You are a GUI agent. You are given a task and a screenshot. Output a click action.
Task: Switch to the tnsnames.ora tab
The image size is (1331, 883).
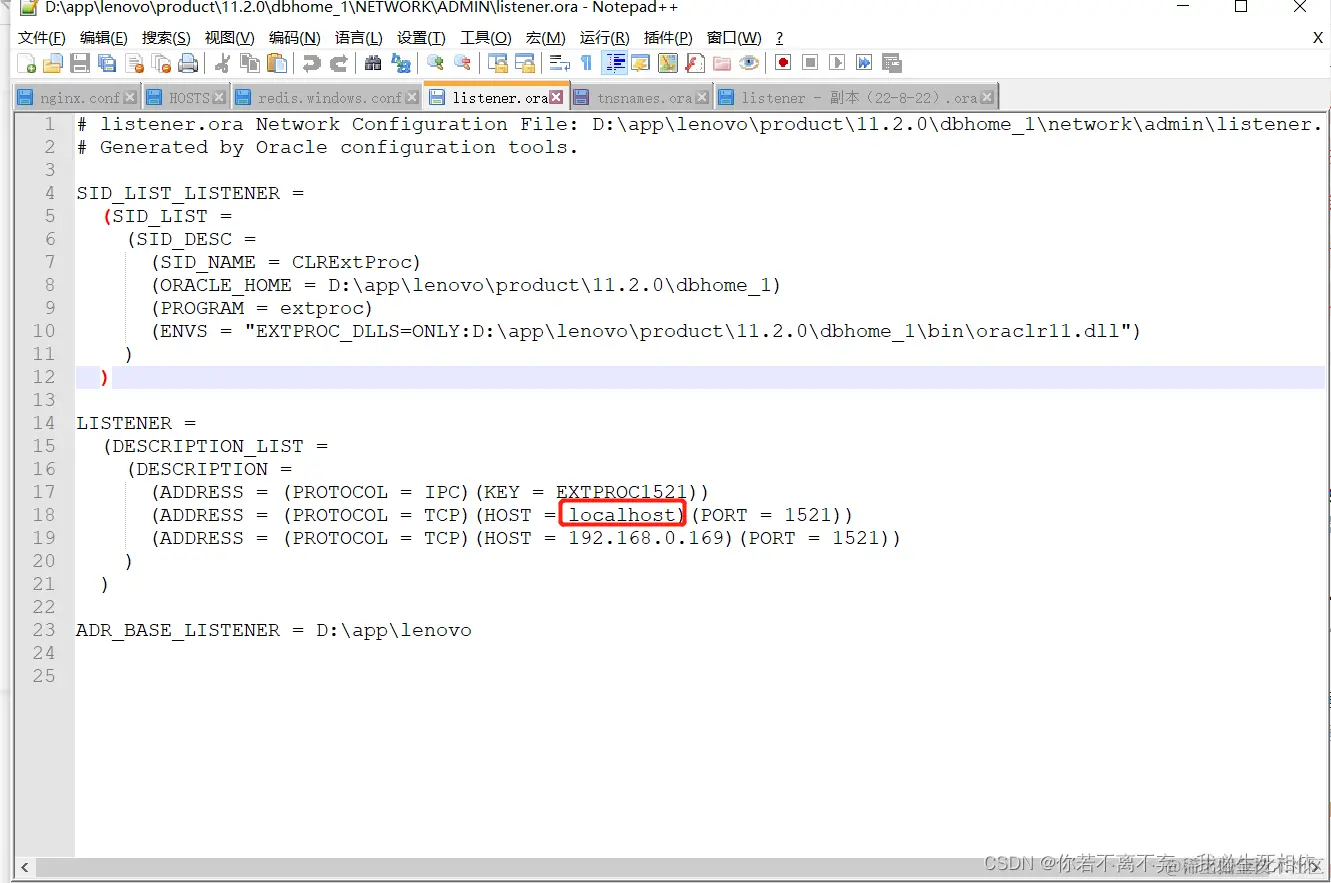[644, 98]
